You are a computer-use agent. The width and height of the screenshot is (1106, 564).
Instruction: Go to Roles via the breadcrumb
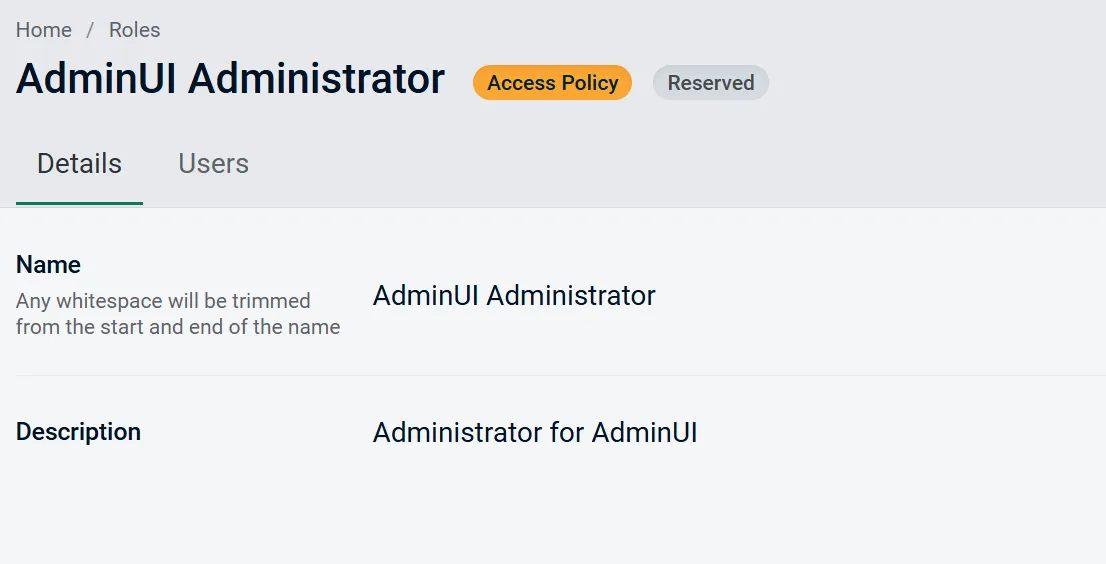pyautogui.click(x=135, y=30)
